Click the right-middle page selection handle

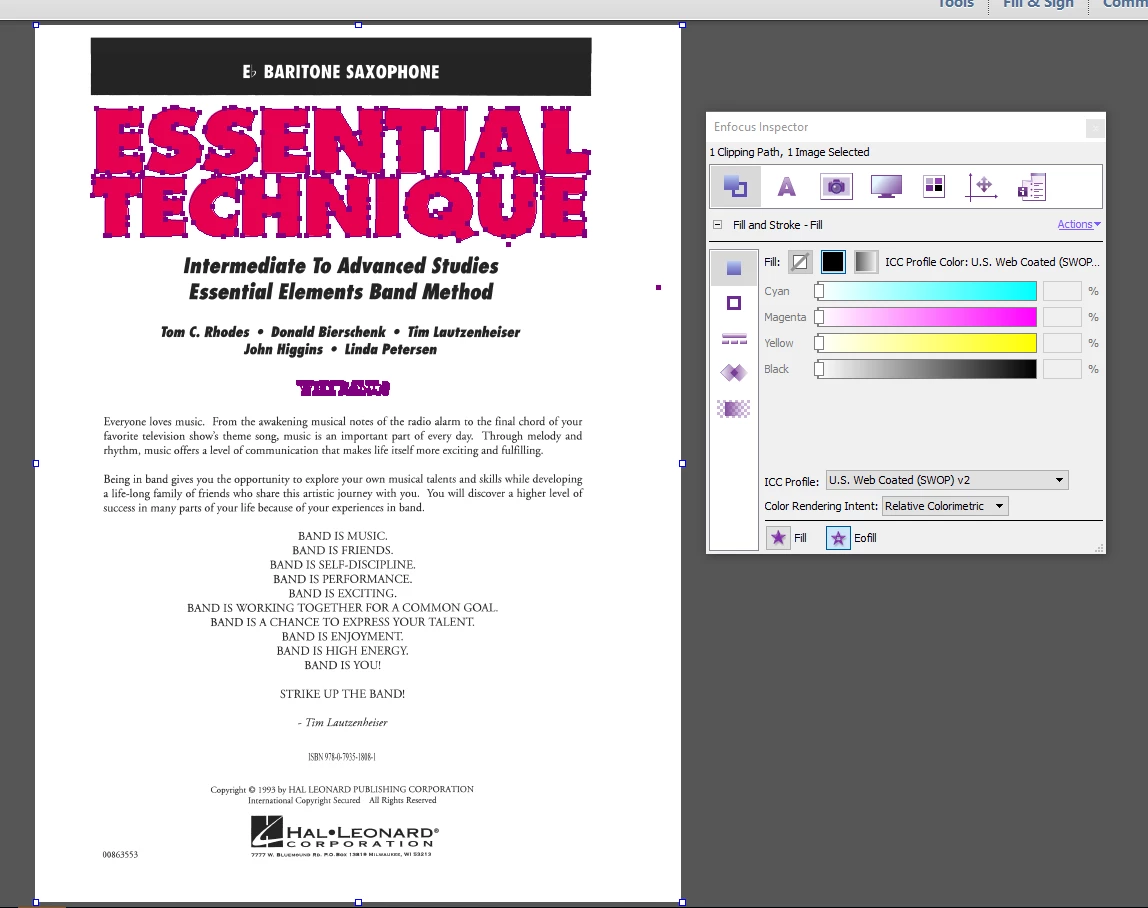(682, 464)
